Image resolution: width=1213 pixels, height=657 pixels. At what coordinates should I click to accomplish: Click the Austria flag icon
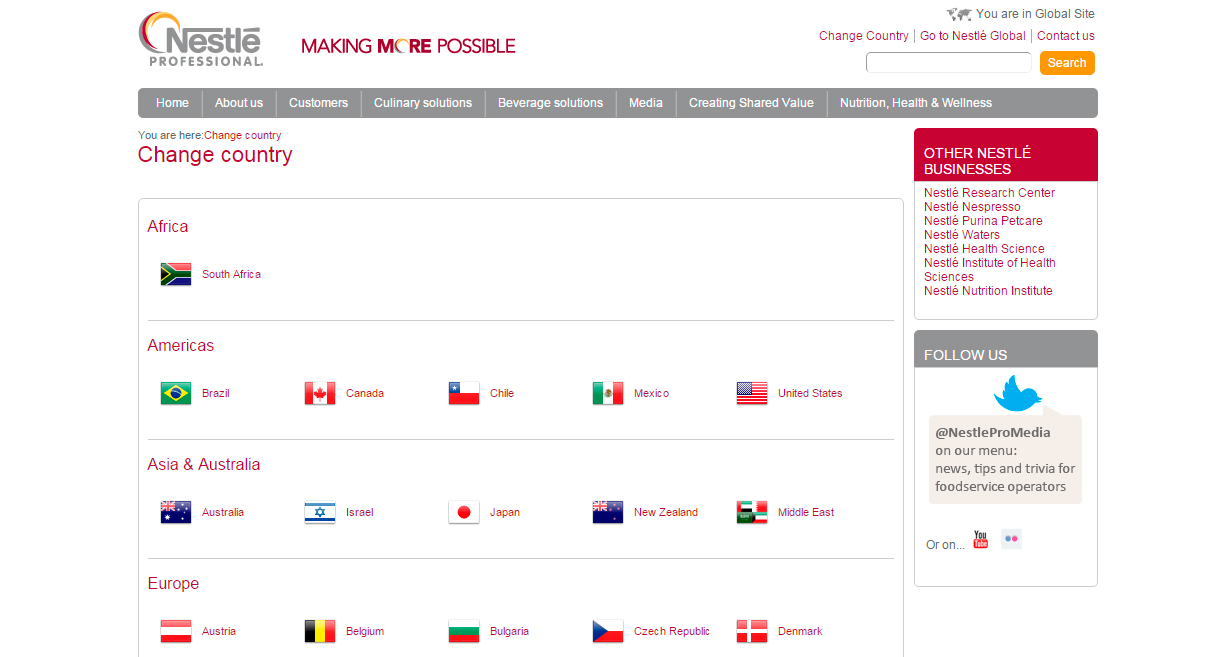point(176,631)
